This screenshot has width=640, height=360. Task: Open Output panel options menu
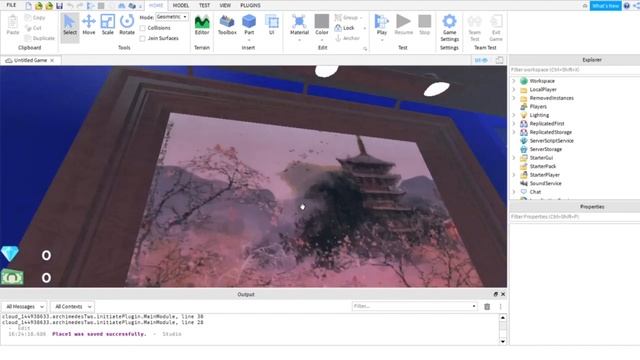[x=500, y=307]
